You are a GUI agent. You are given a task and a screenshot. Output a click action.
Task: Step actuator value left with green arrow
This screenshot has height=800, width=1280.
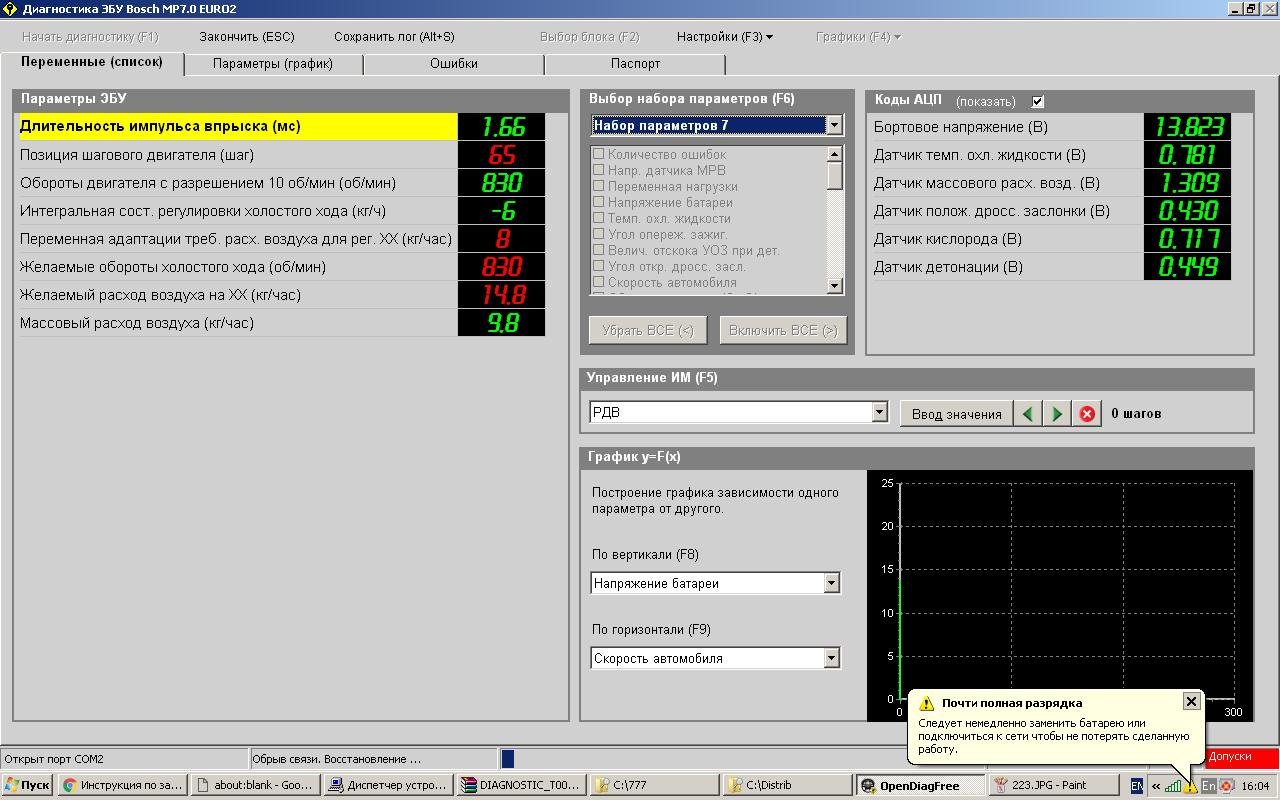click(x=1027, y=413)
